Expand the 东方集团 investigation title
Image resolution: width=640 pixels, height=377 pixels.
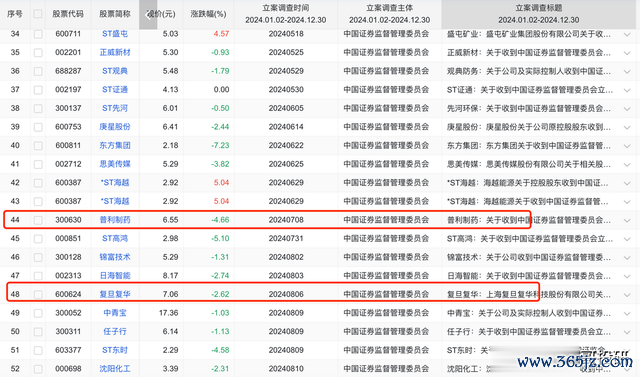627,146
